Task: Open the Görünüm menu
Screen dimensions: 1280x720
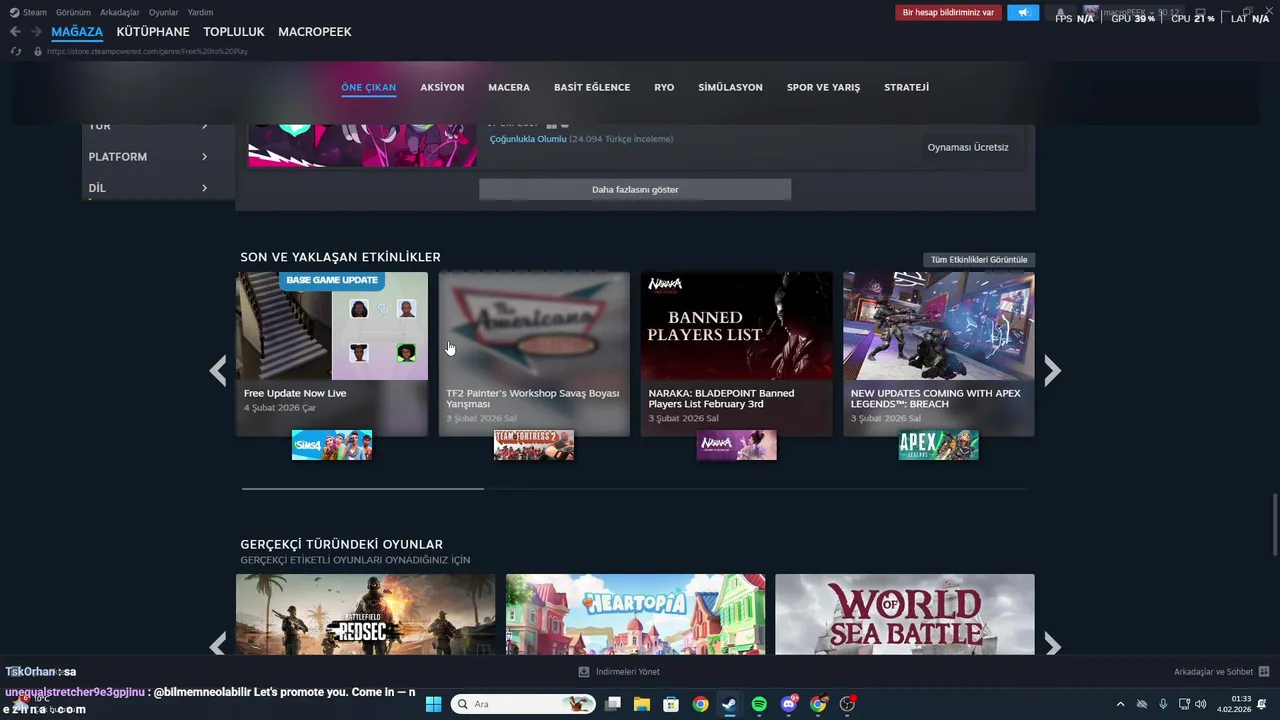Action: tap(73, 13)
